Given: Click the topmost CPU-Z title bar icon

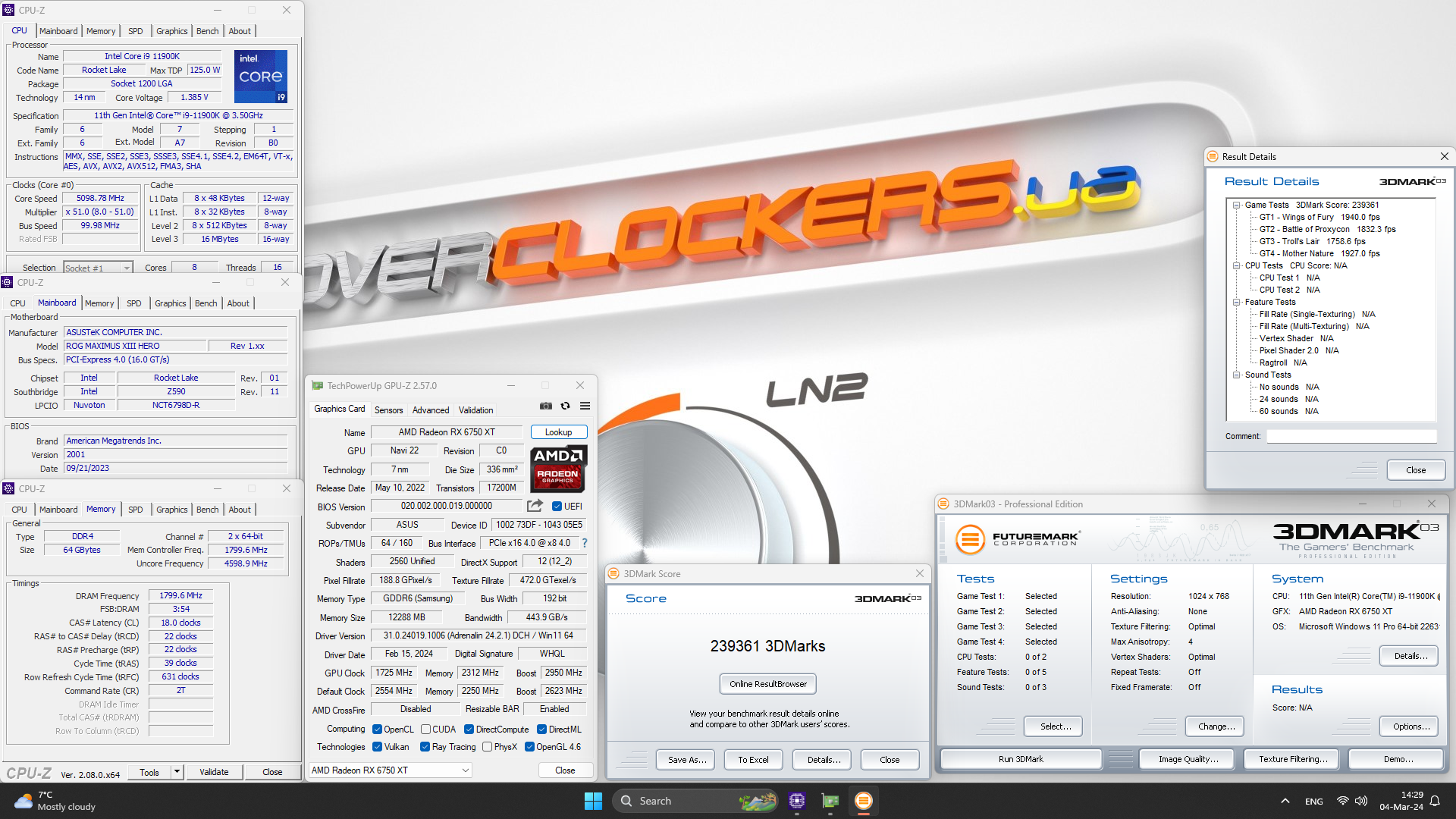Looking at the screenshot, I should pos(9,10).
